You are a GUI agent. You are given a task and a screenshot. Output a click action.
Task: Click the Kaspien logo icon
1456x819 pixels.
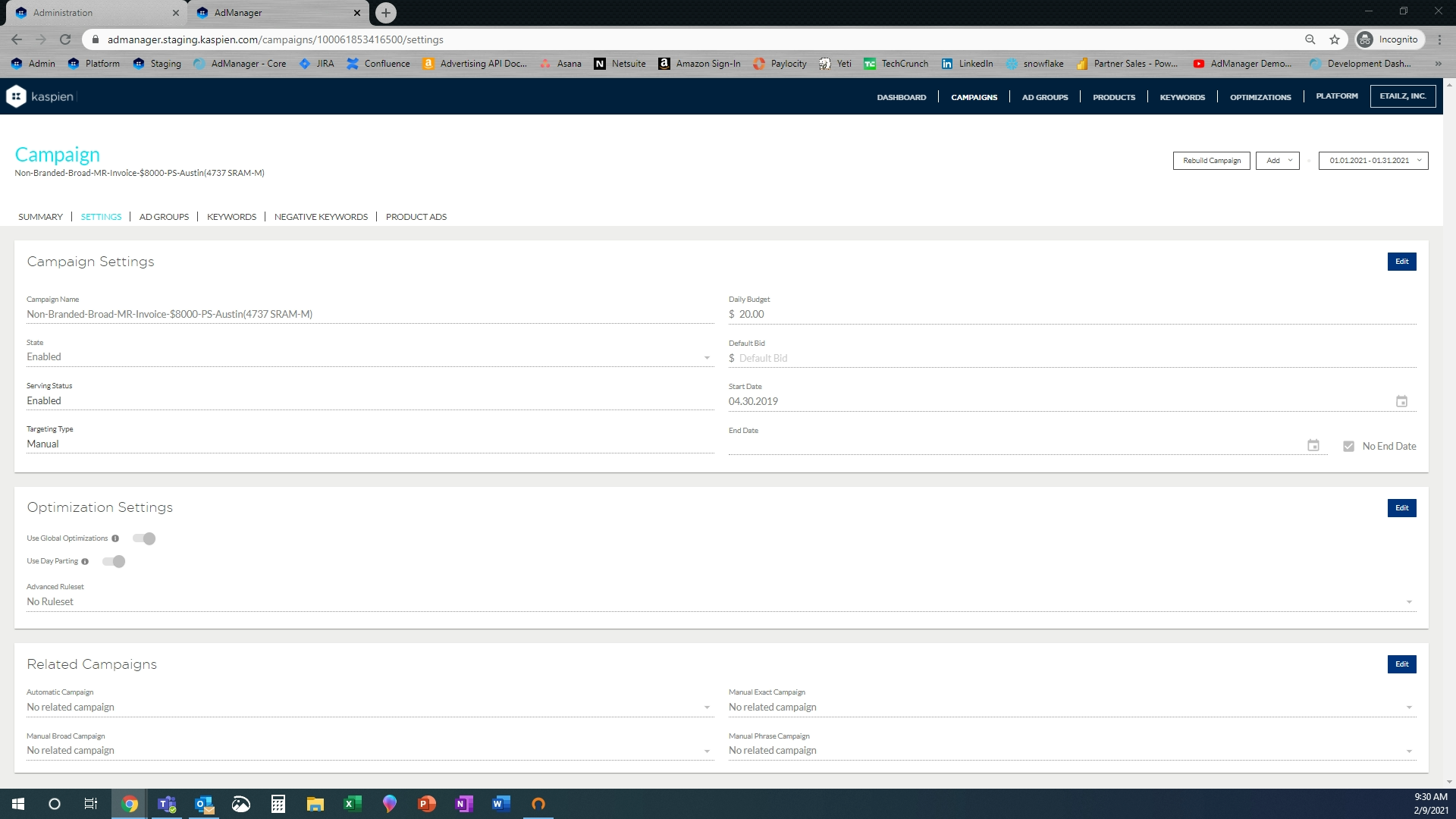click(x=16, y=96)
